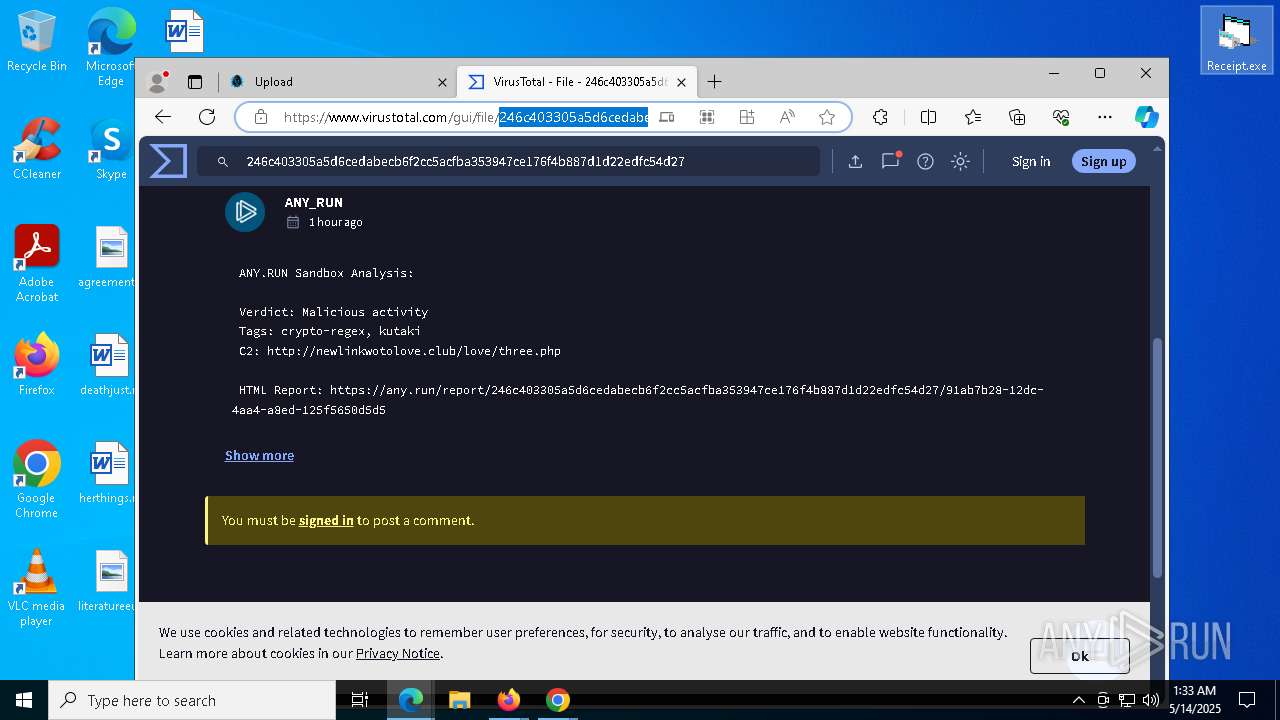
Task: Click the search magnifier icon in VirusTotal
Action: (223, 161)
